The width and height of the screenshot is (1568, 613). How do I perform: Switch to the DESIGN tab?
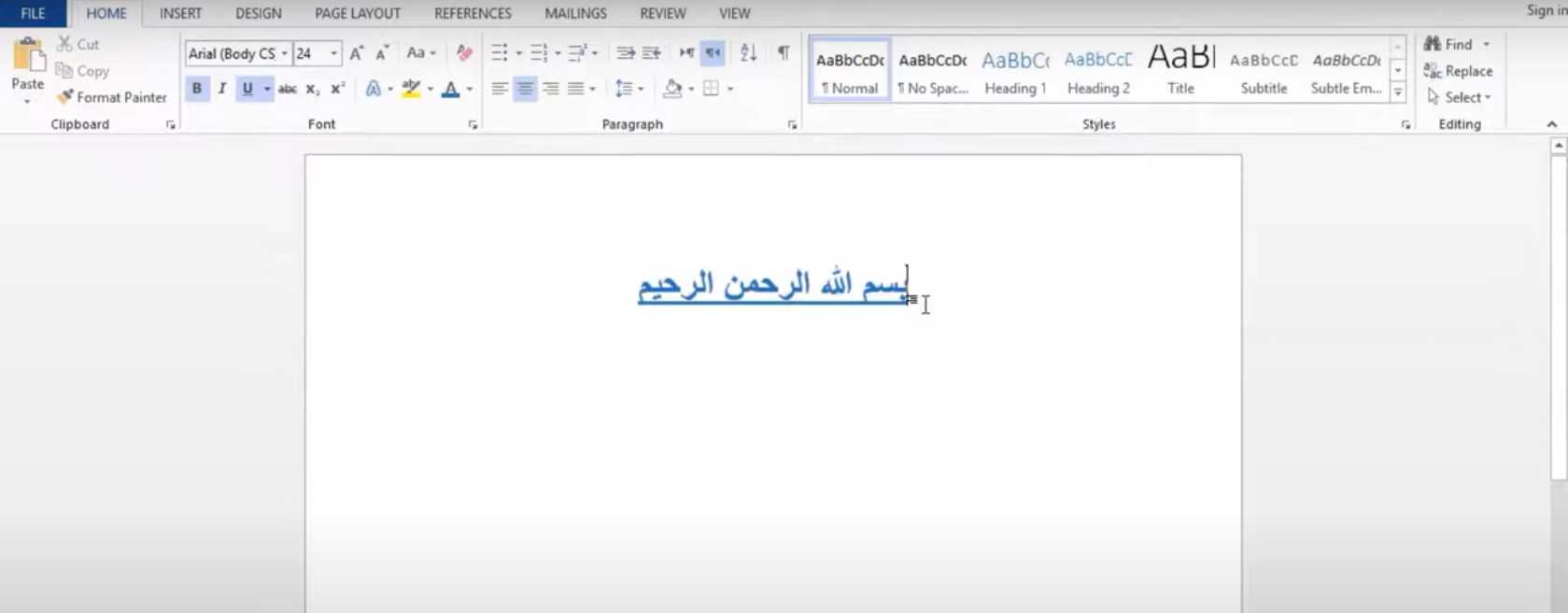tap(259, 13)
